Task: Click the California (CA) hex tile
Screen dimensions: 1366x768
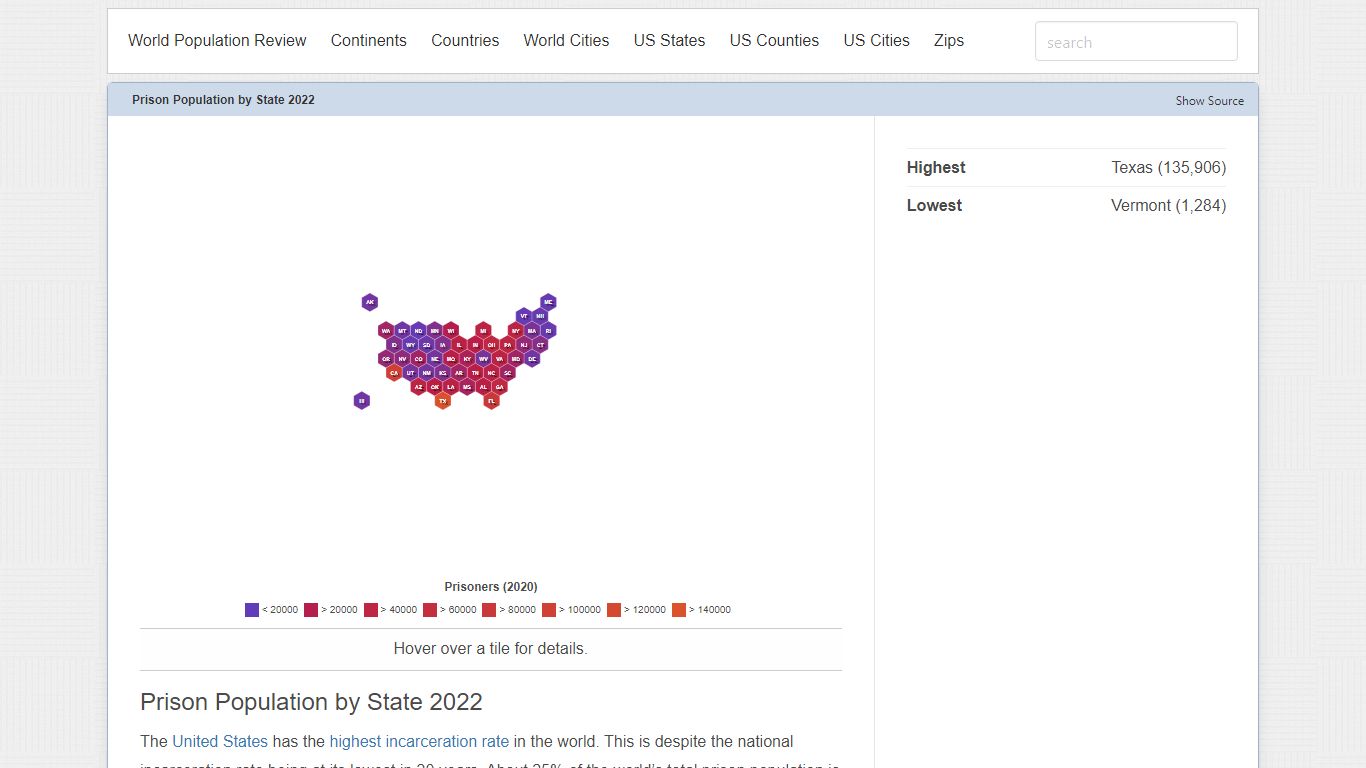Action: pyautogui.click(x=394, y=373)
